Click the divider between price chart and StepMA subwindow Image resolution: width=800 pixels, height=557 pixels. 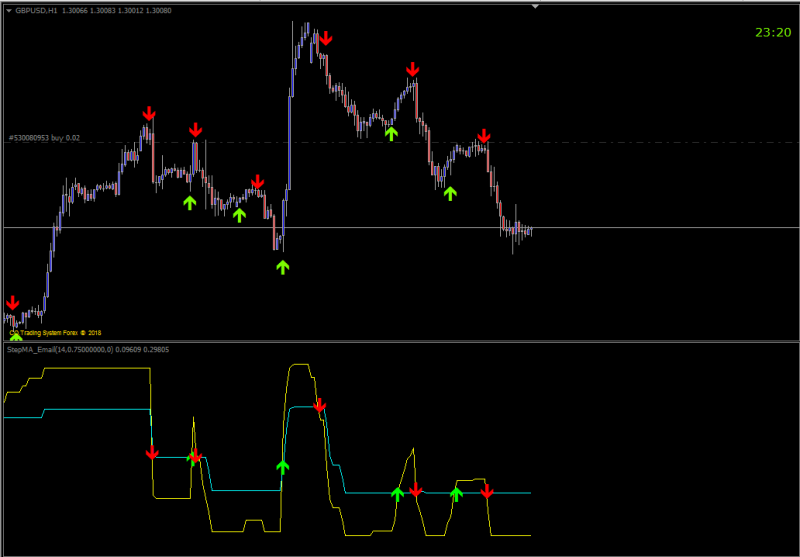pyautogui.click(x=400, y=341)
